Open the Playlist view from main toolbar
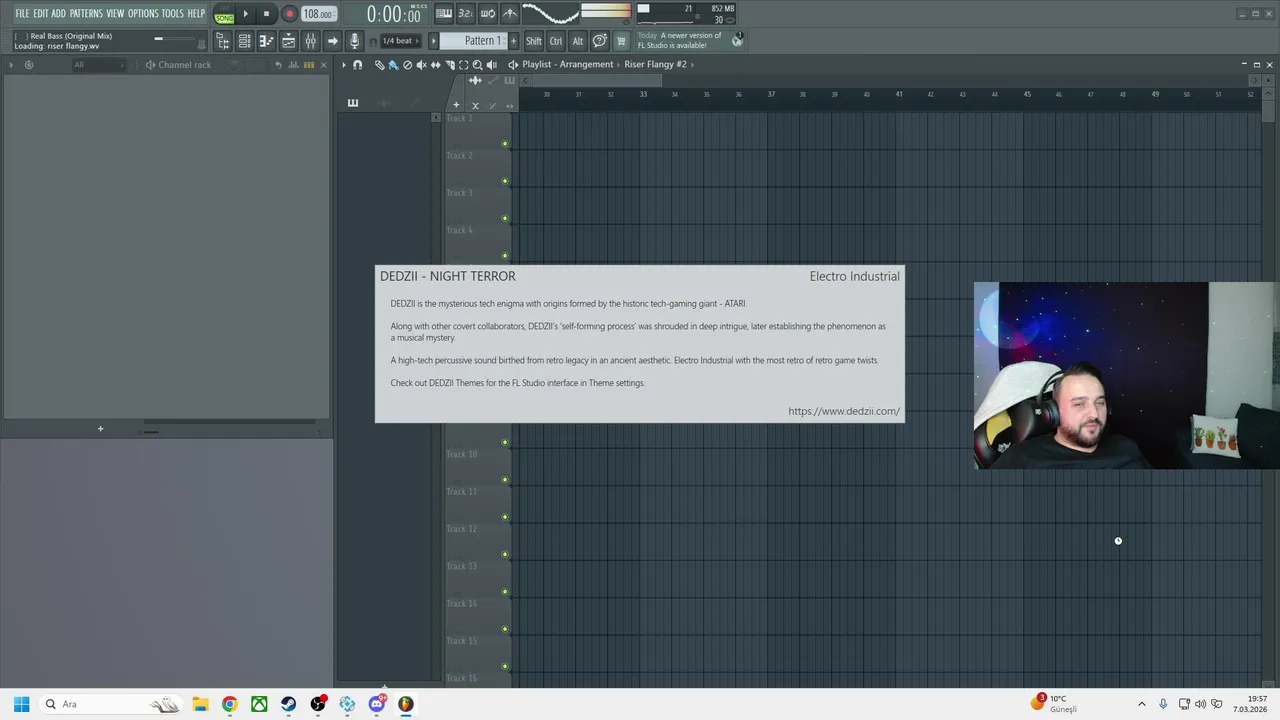The width and height of the screenshot is (1280, 720). click(x=288, y=41)
